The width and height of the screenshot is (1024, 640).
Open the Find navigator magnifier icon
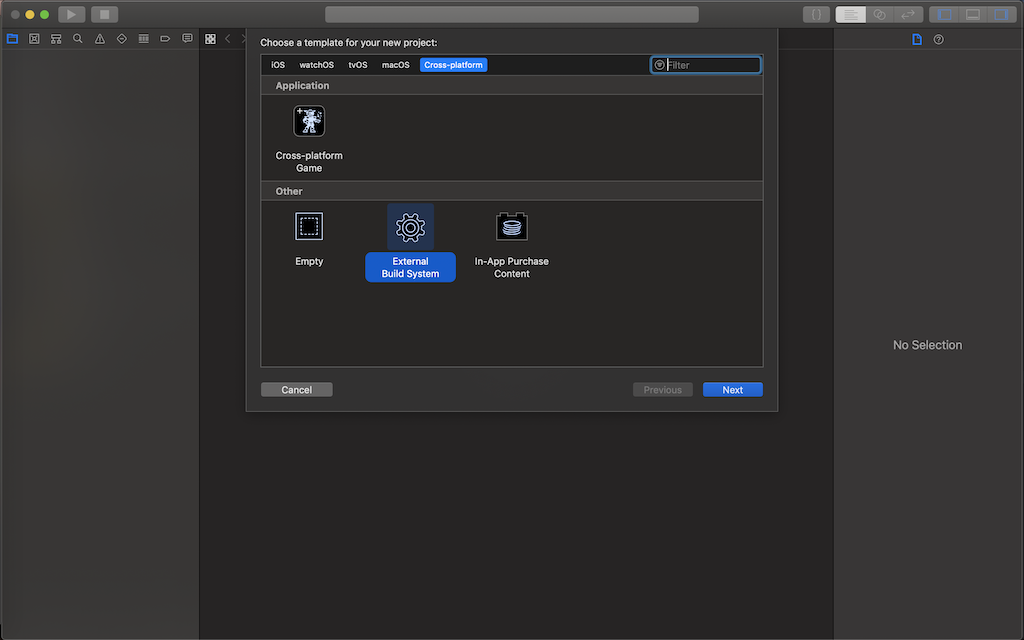tap(78, 39)
